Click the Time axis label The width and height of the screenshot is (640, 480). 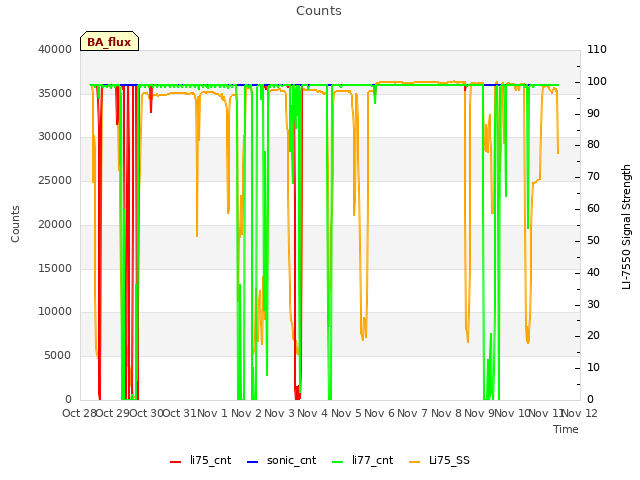pos(566,429)
